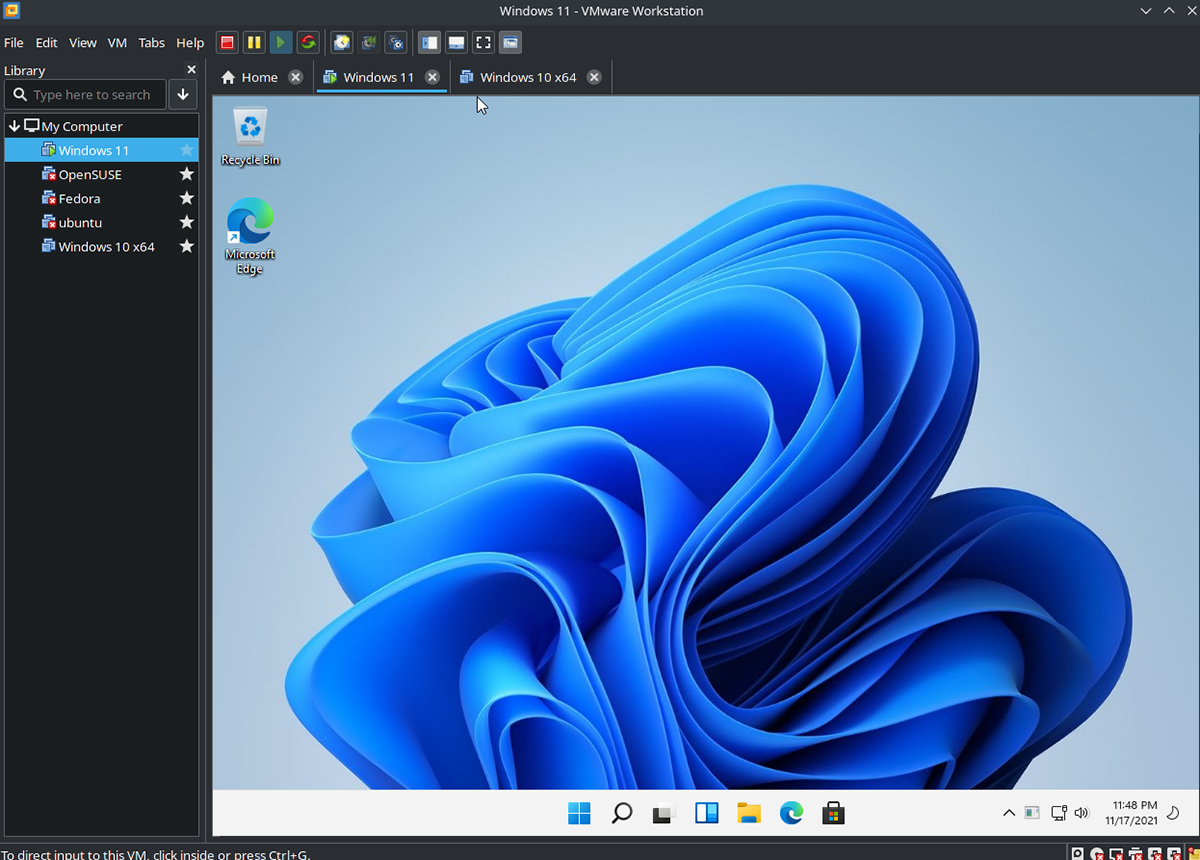Collapse the hidden icons chevron in system tray
The image size is (1200, 860).
coord(1009,813)
